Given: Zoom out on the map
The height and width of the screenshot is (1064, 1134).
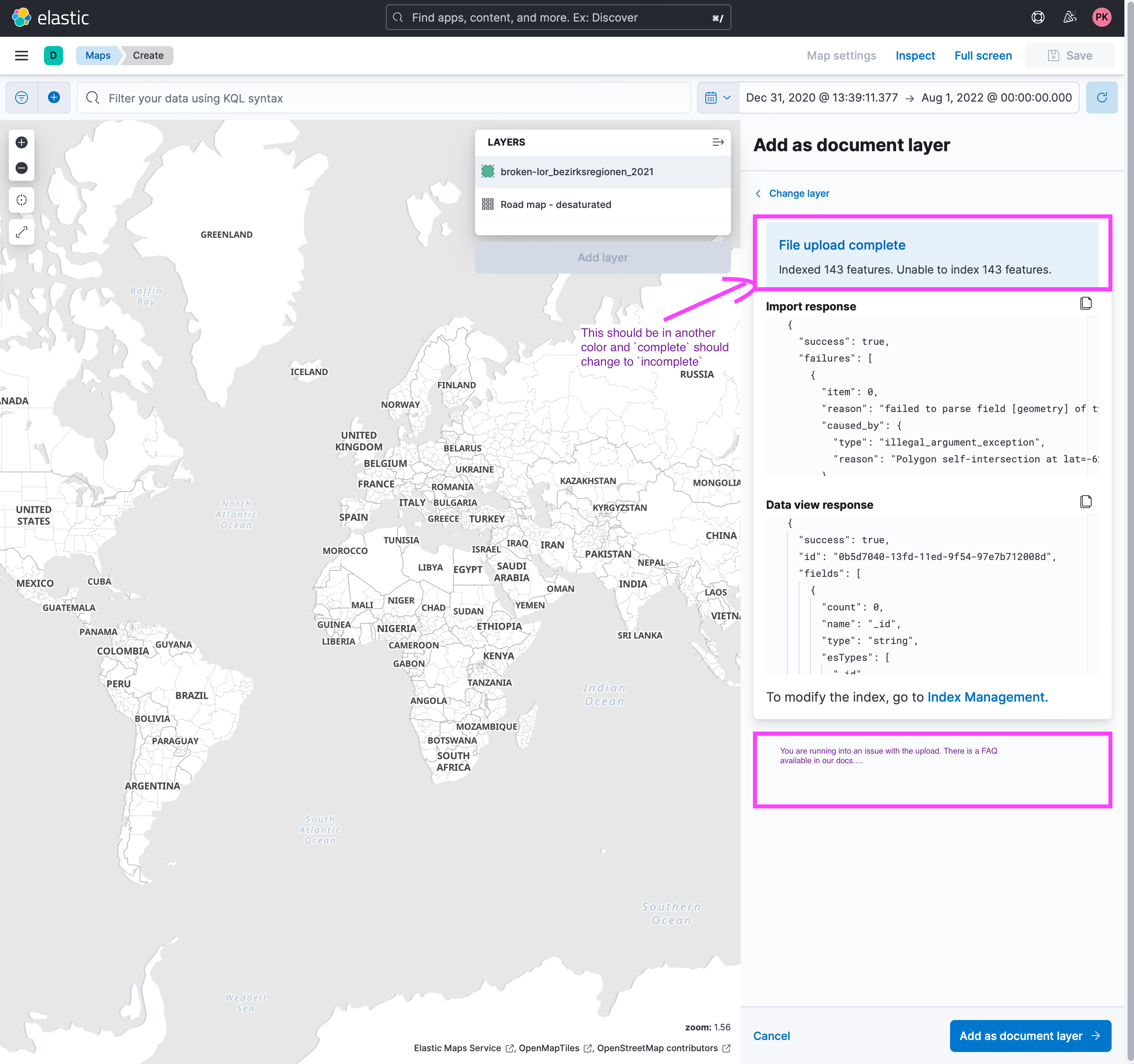Looking at the screenshot, I should coord(22,168).
